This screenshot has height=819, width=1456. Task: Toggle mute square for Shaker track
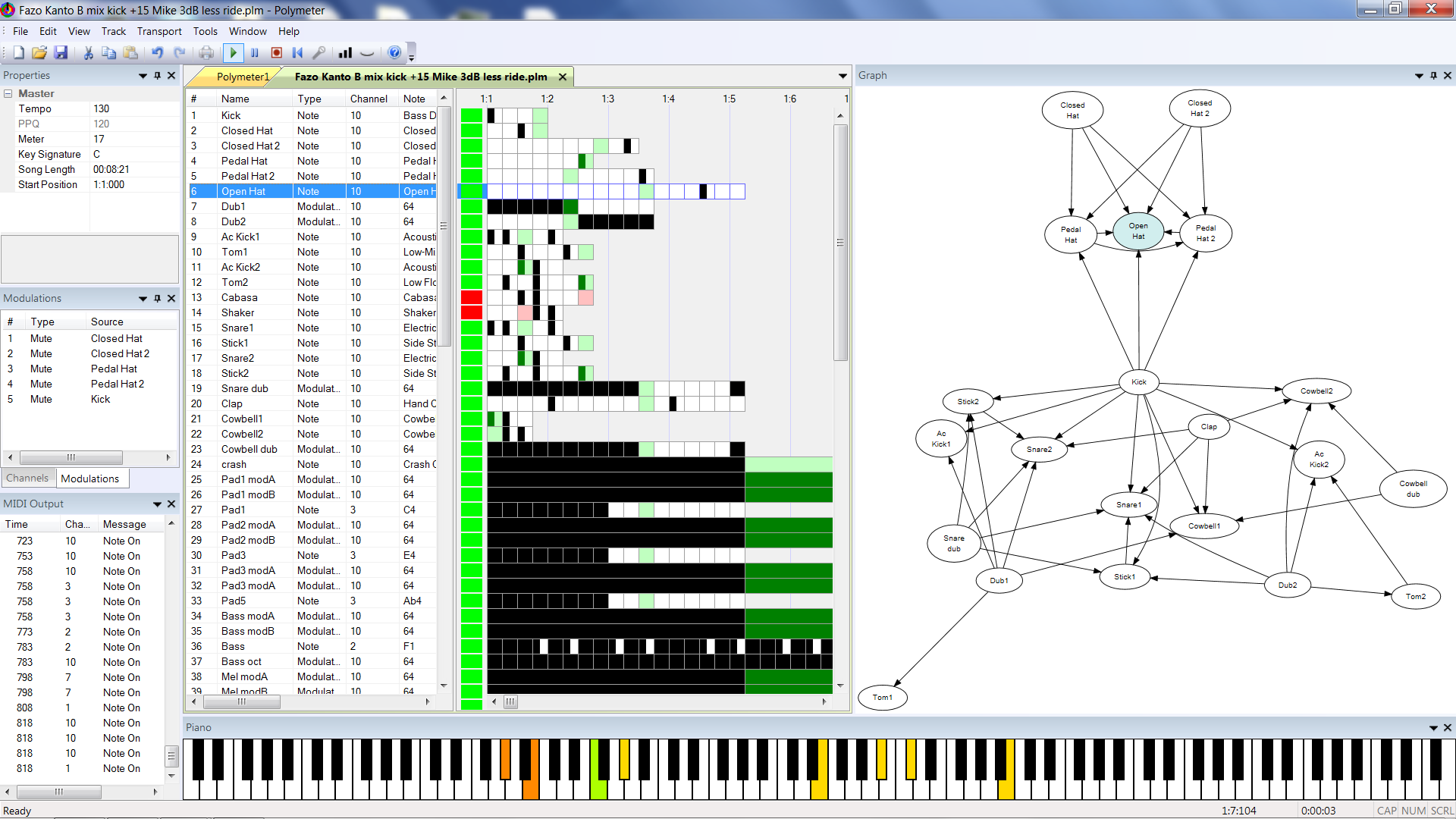click(471, 312)
